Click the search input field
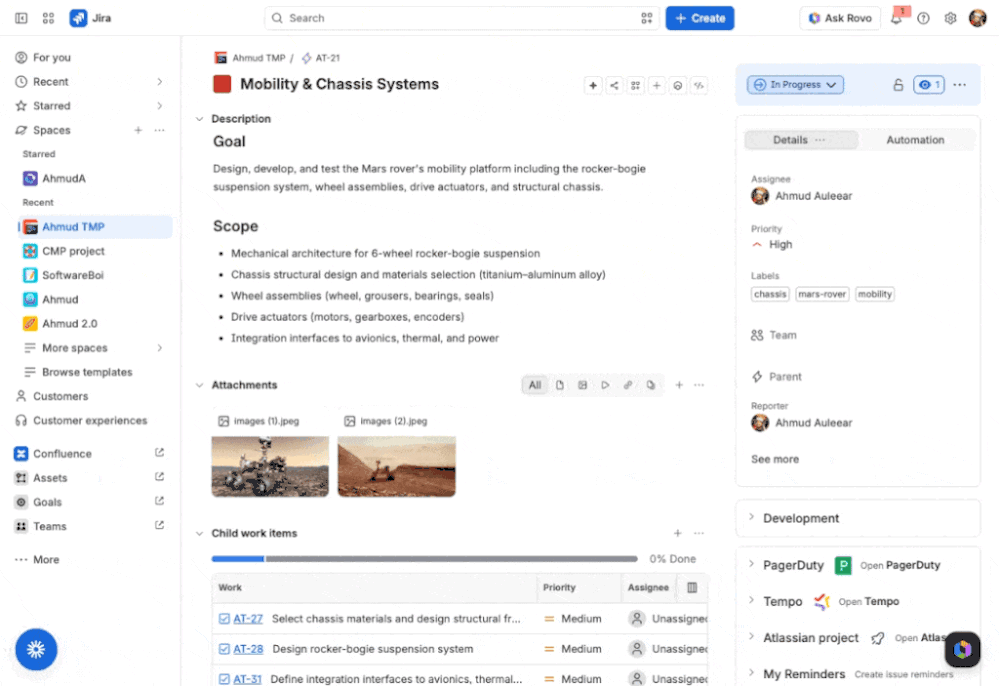 462,18
